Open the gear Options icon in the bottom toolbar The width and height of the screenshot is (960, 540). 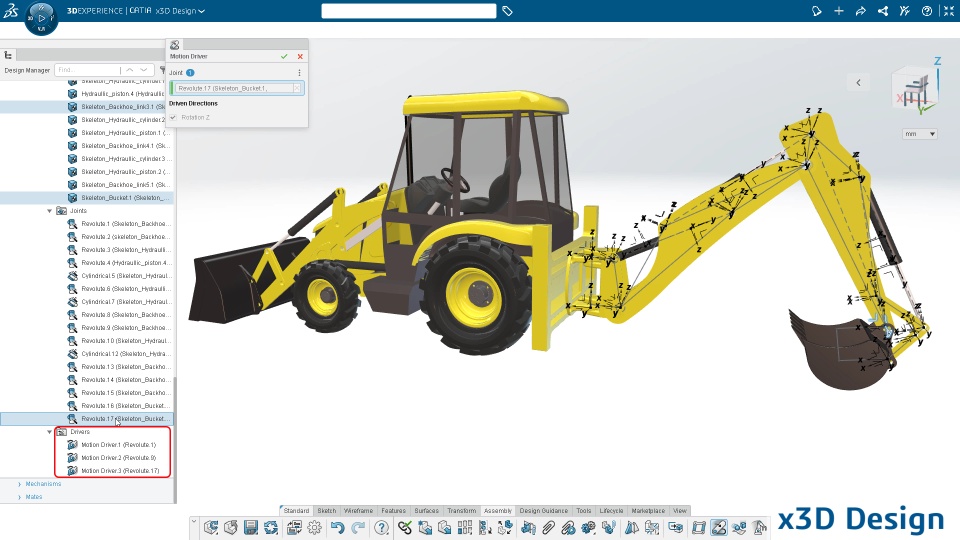(315, 527)
